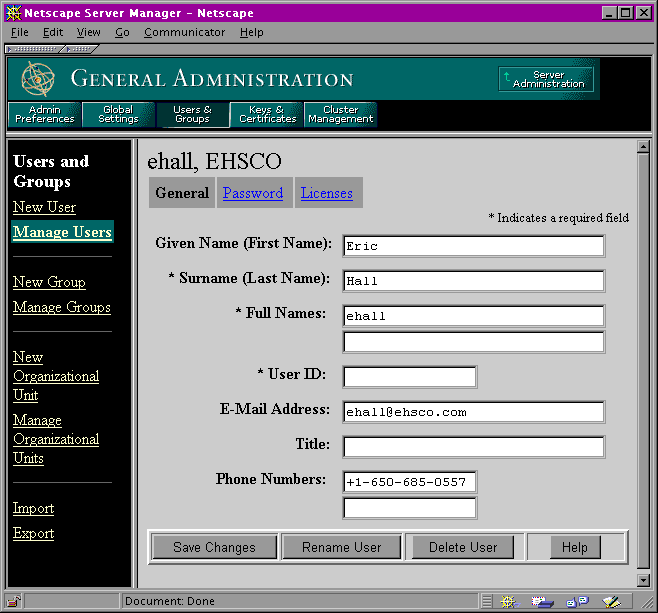This screenshot has height=613, width=658.
Task: Open the Mailbox icon in component bar
Action: [543, 601]
